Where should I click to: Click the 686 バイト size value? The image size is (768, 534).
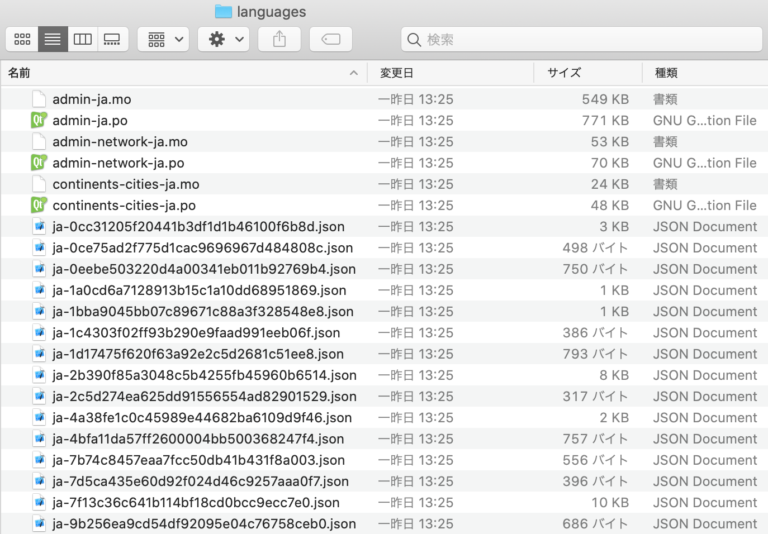[x=595, y=524]
